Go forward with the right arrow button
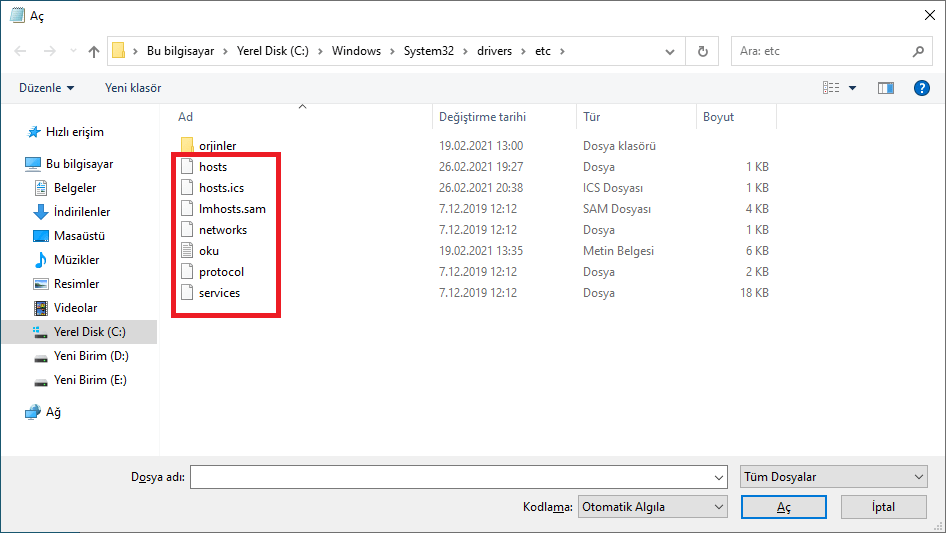The image size is (946, 533). pos(49,51)
